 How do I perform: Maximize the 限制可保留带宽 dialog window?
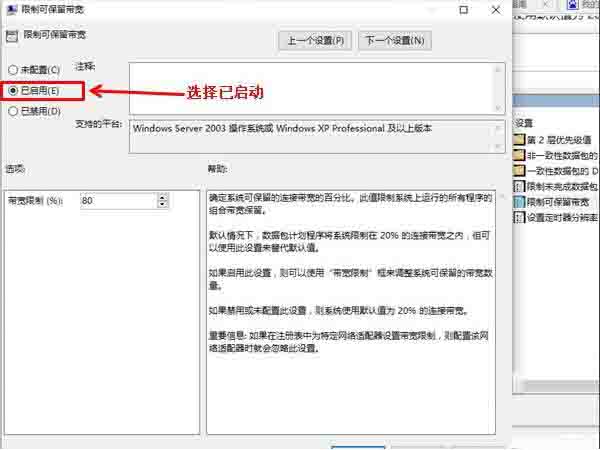coord(463,9)
